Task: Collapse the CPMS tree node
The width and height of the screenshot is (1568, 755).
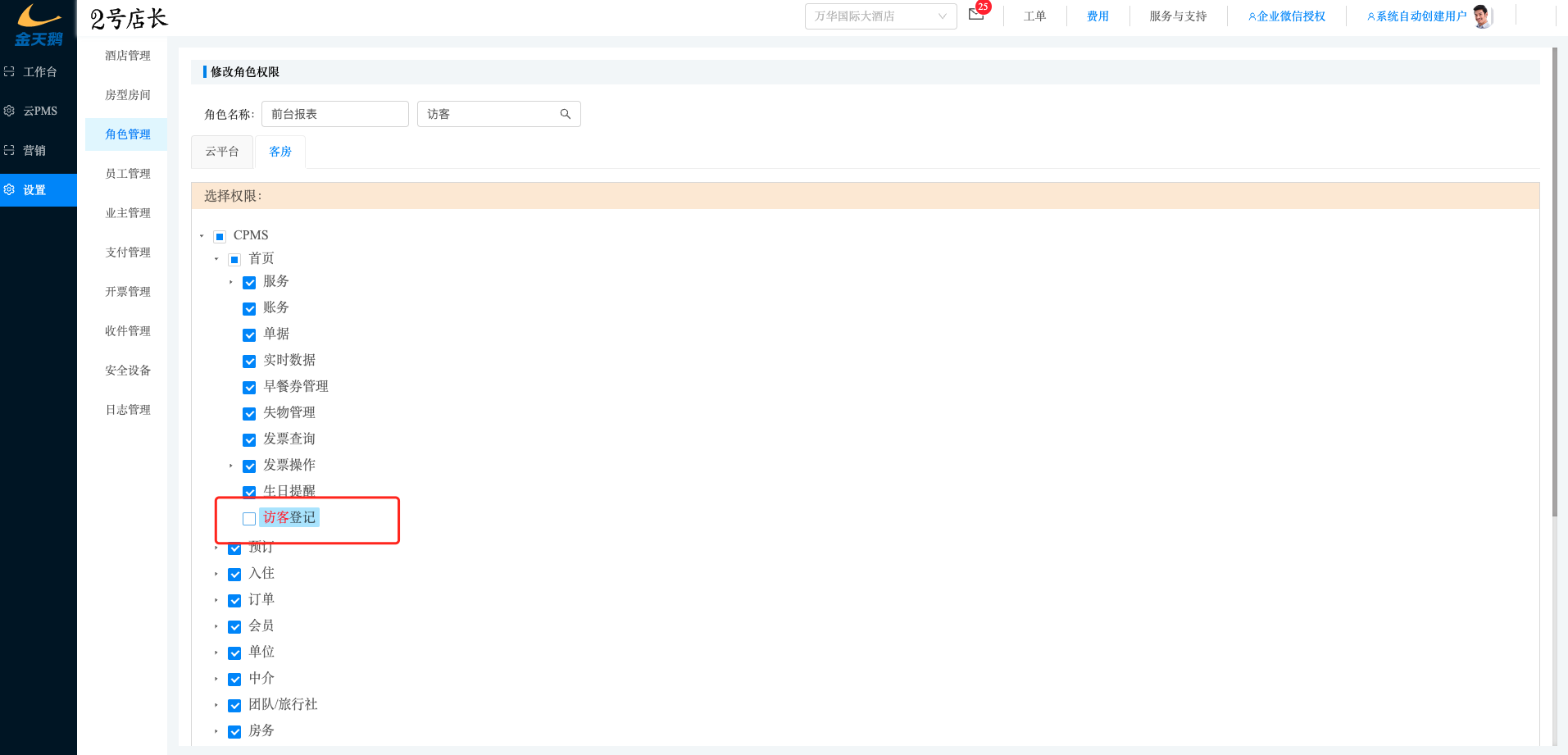Action: 202,236
